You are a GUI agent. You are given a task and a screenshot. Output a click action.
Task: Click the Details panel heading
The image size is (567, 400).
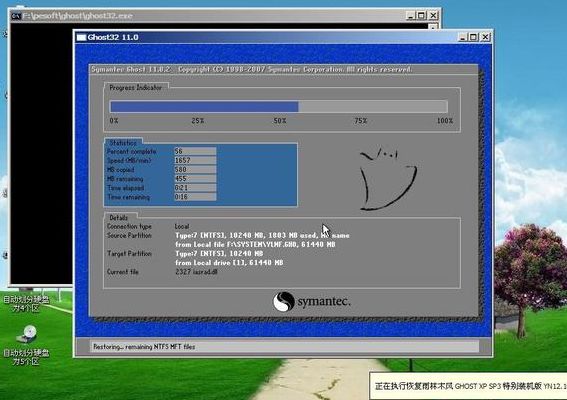click(119, 218)
